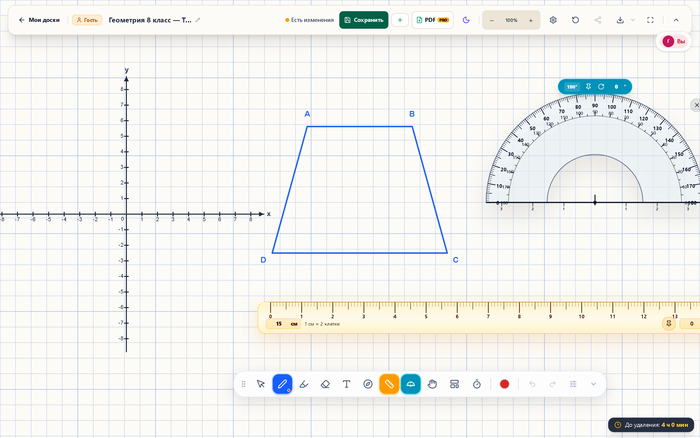Click the Сохранить save button

364,20
